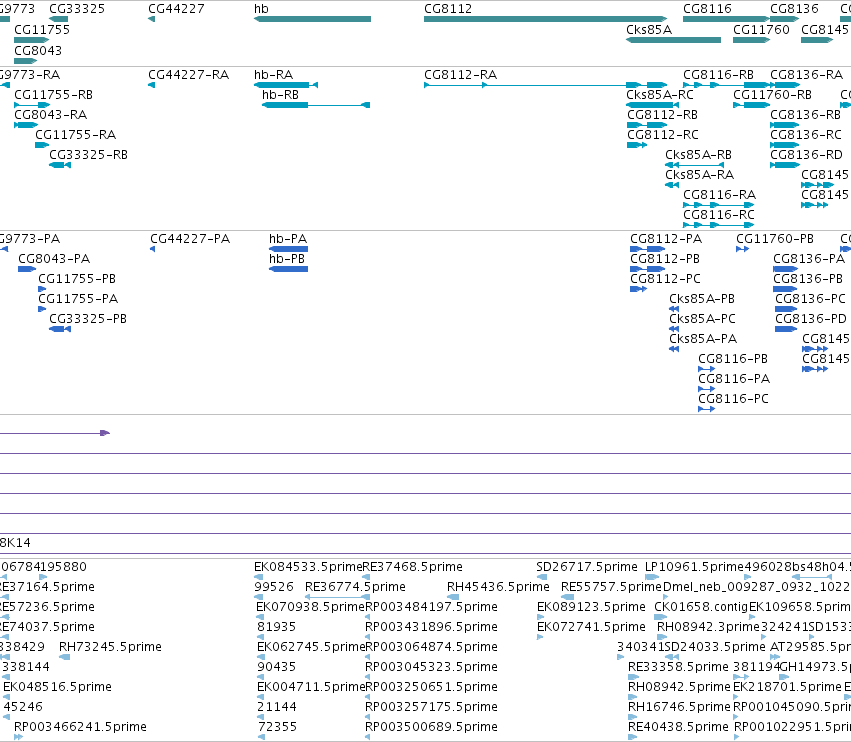
Task: Open the Cks85A-RC transcript label
Action: point(660,94)
